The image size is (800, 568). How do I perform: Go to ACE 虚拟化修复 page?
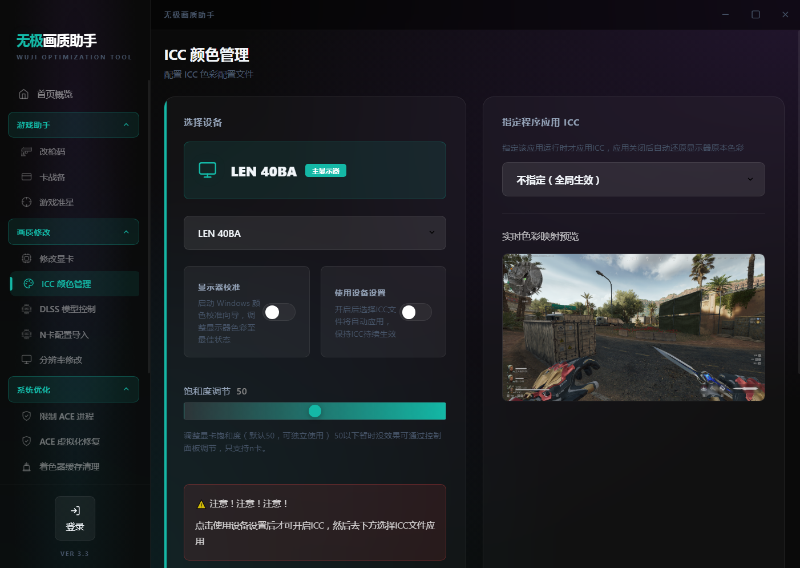click(68, 441)
